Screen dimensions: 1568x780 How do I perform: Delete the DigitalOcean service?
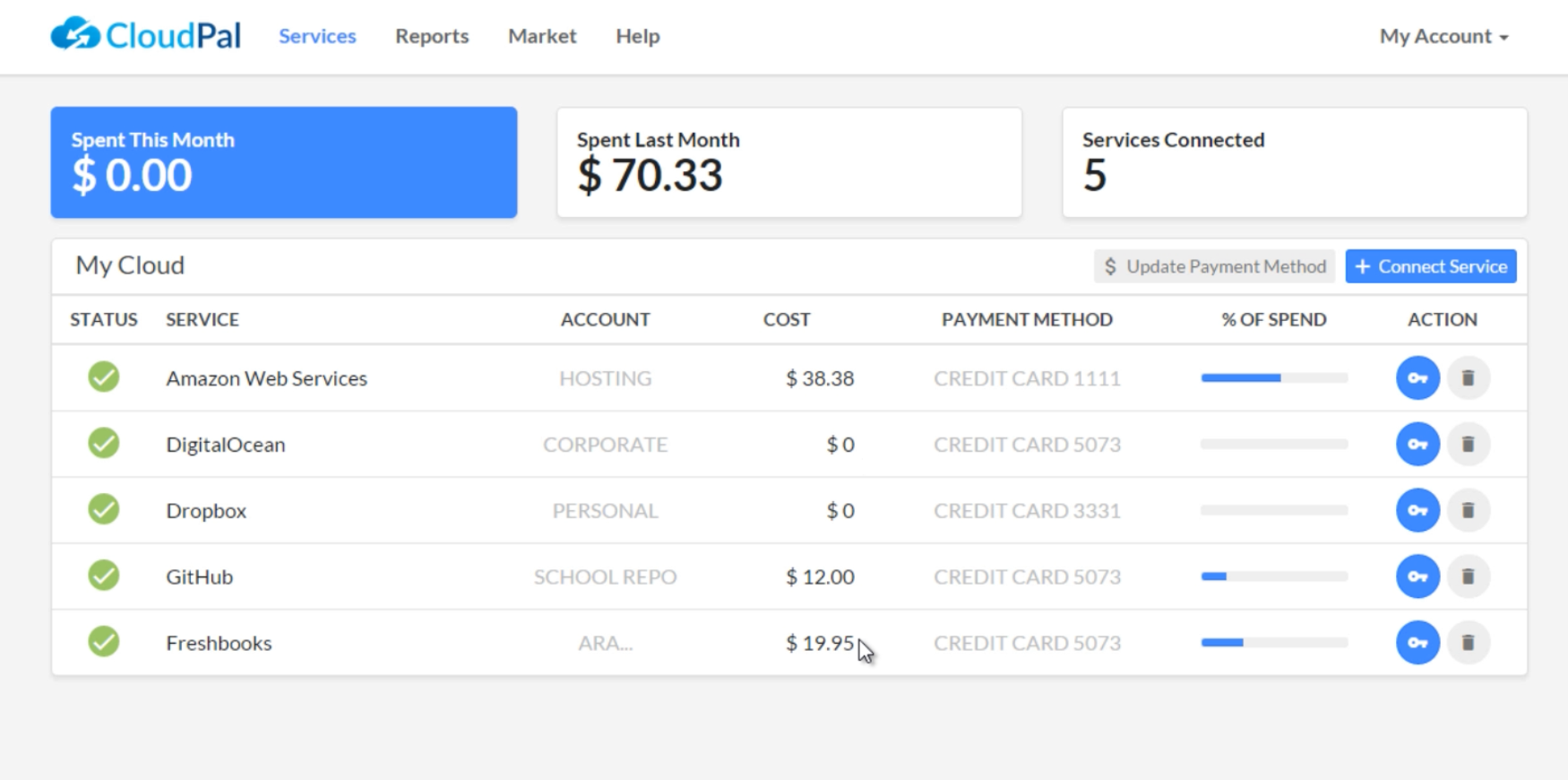(1468, 444)
